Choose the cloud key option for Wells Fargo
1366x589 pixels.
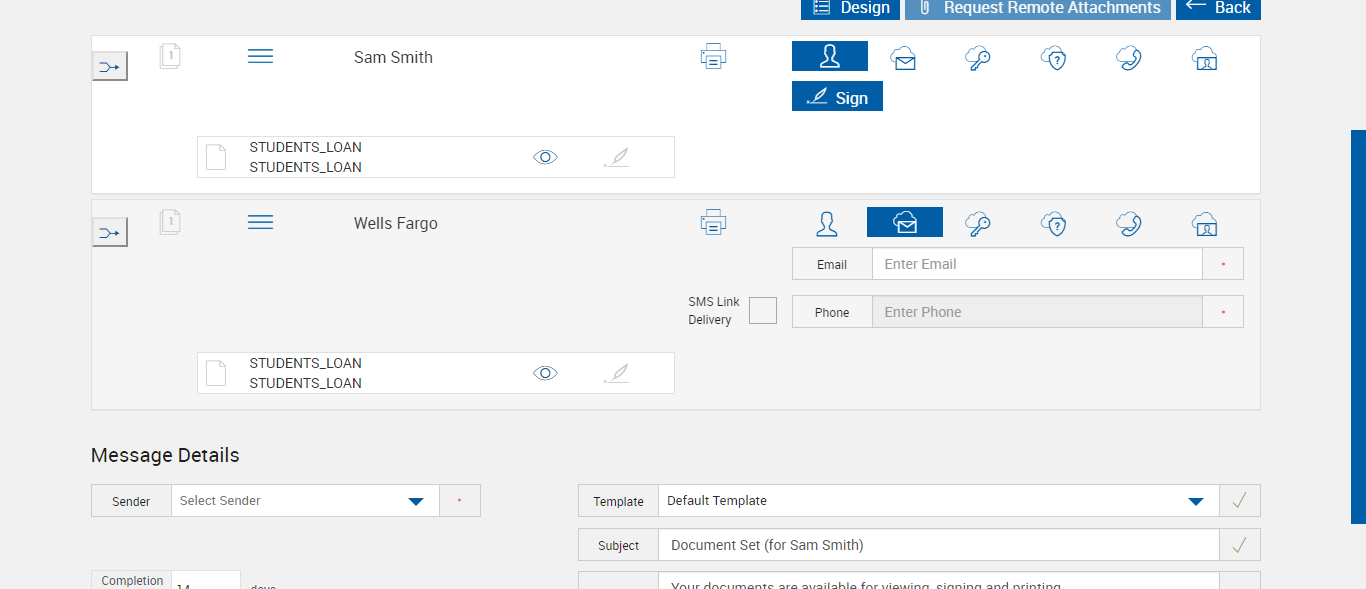pos(978,224)
